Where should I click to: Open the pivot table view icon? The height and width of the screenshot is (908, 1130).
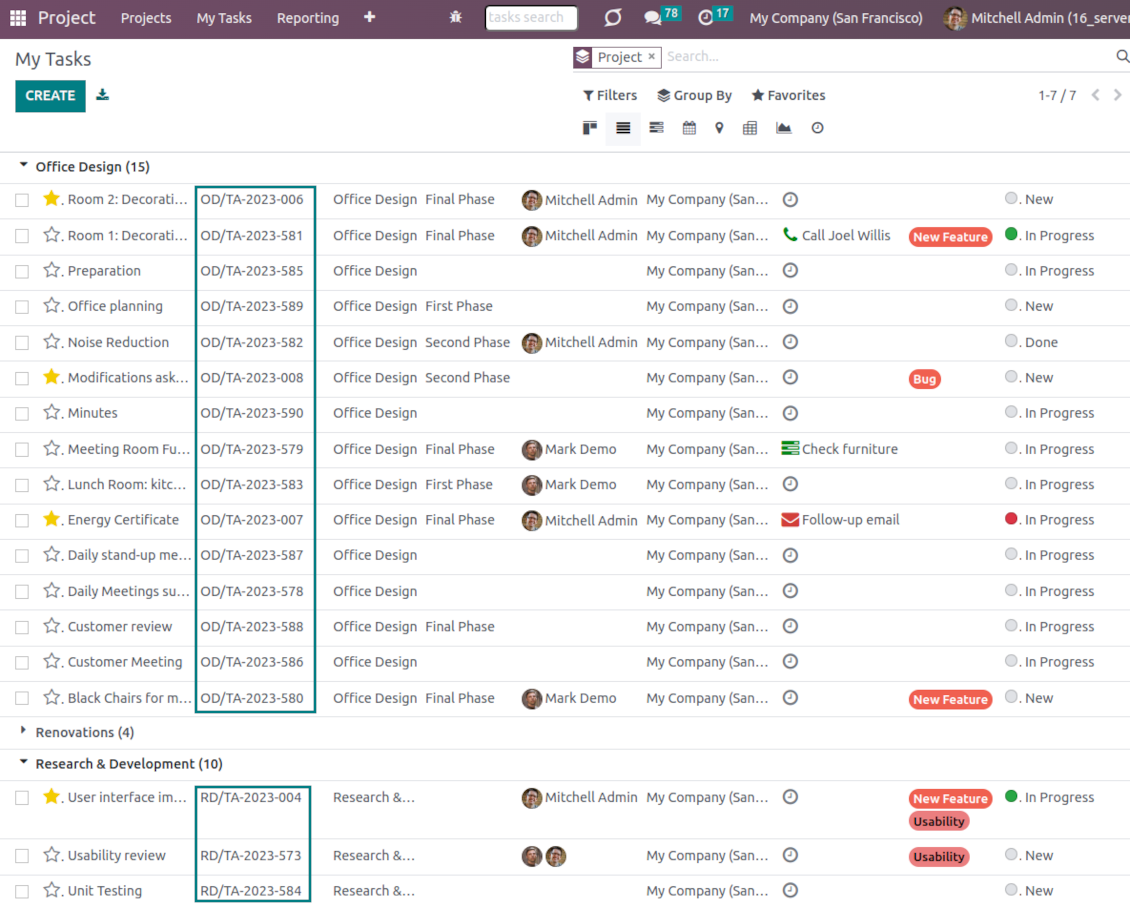coord(750,128)
